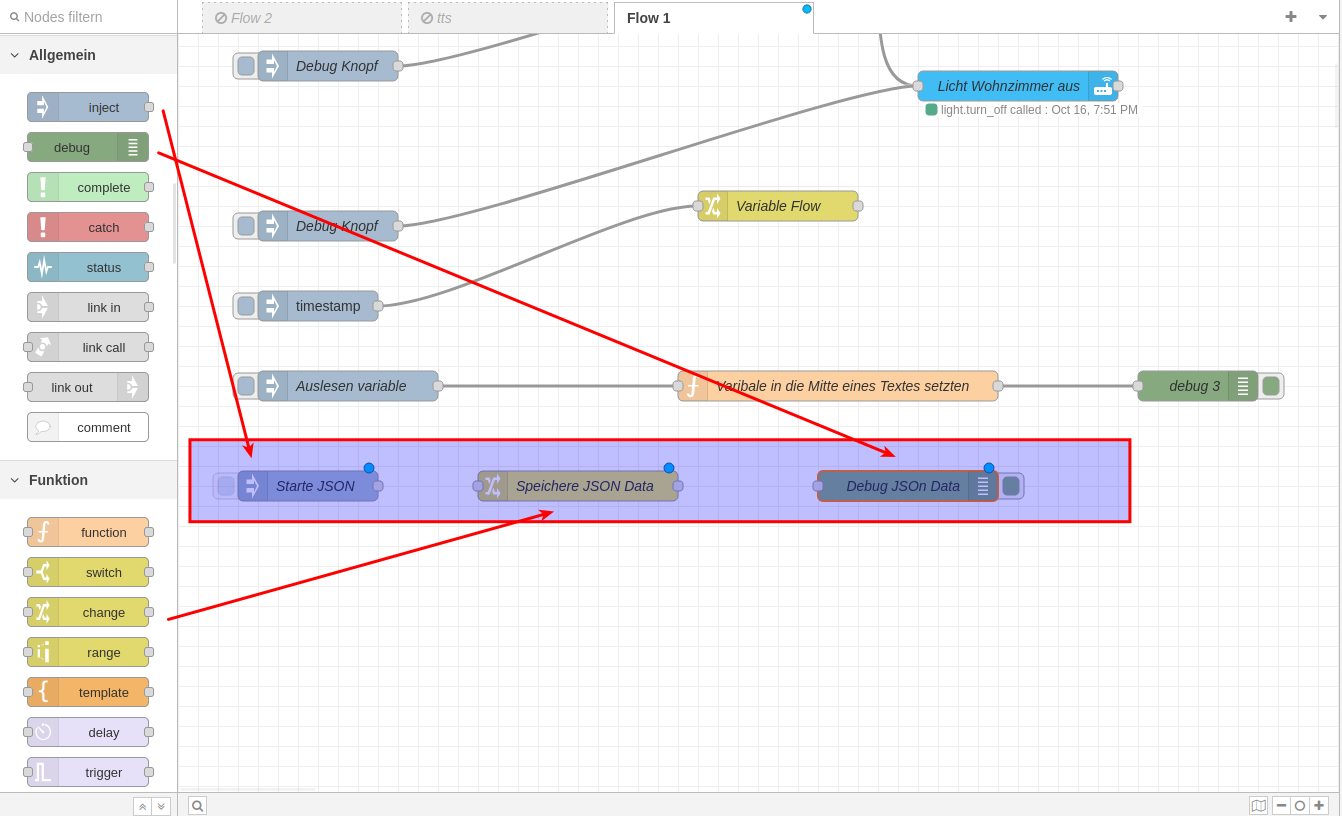The width and height of the screenshot is (1342, 816).
Task: Toggle the Debug JSOn Data node button
Action: (x=1011, y=486)
